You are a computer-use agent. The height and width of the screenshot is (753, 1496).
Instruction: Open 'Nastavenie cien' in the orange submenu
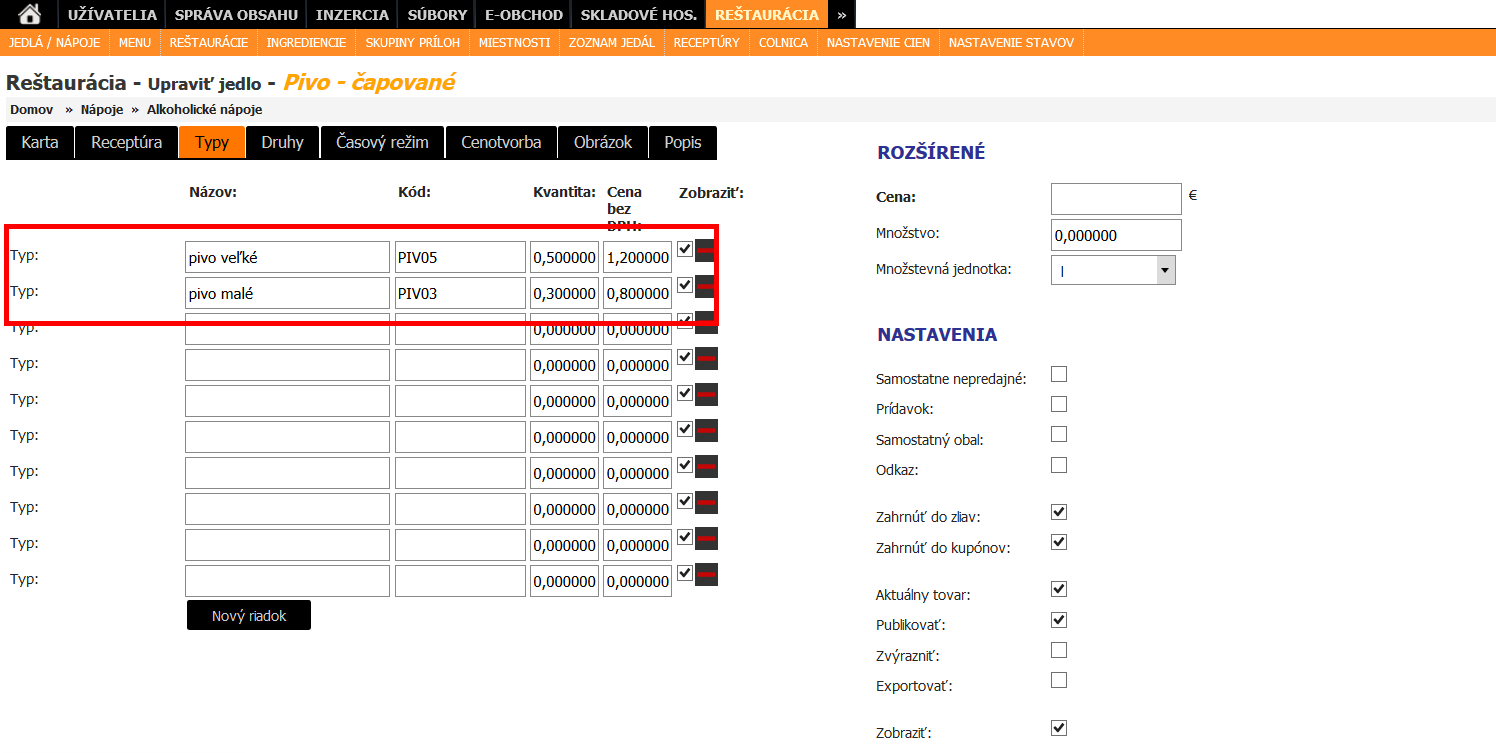pyautogui.click(x=878, y=42)
